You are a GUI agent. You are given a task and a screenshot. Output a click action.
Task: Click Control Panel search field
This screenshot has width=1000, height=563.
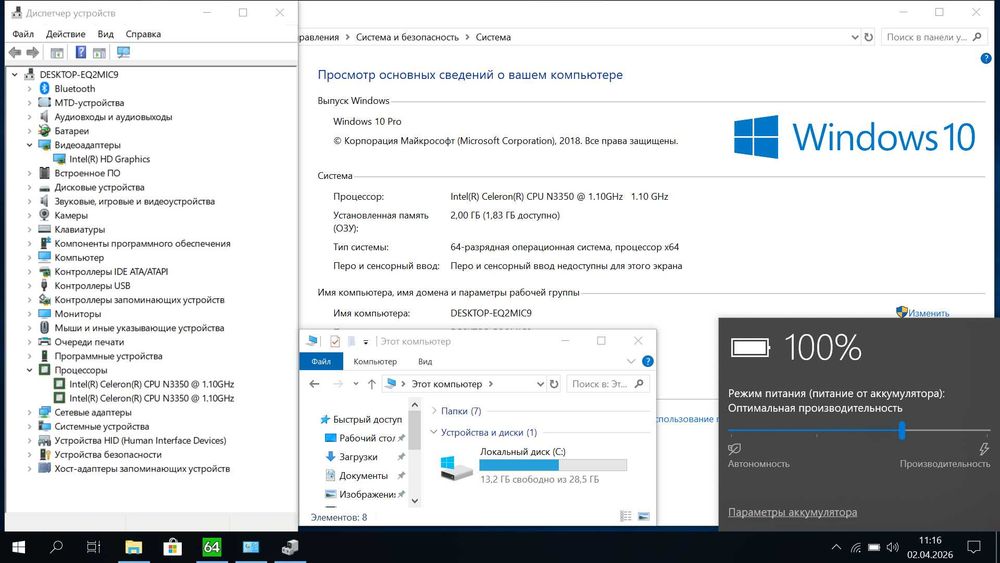(x=934, y=37)
